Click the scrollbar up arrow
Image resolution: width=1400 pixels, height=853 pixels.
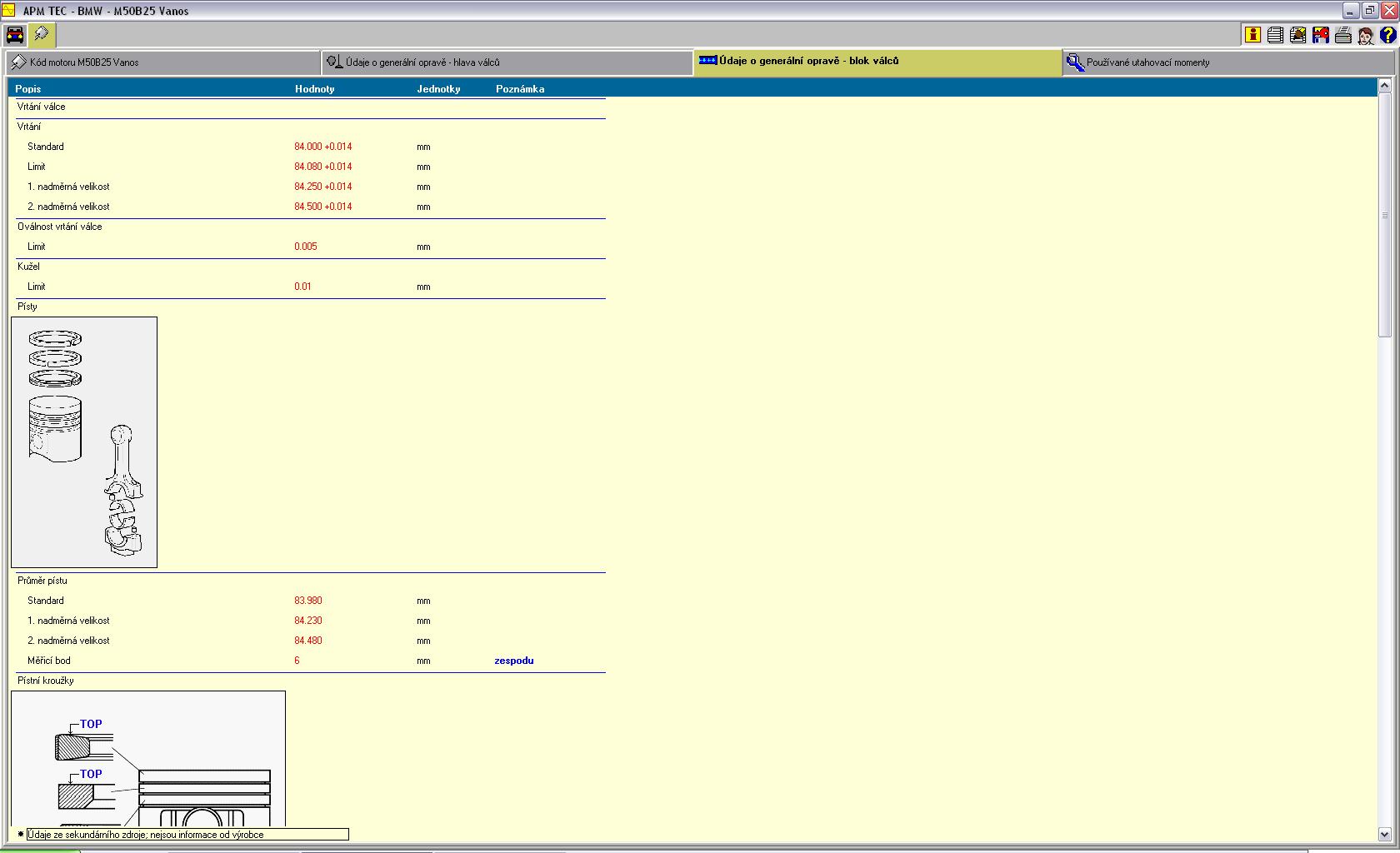[x=1385, y=85]
